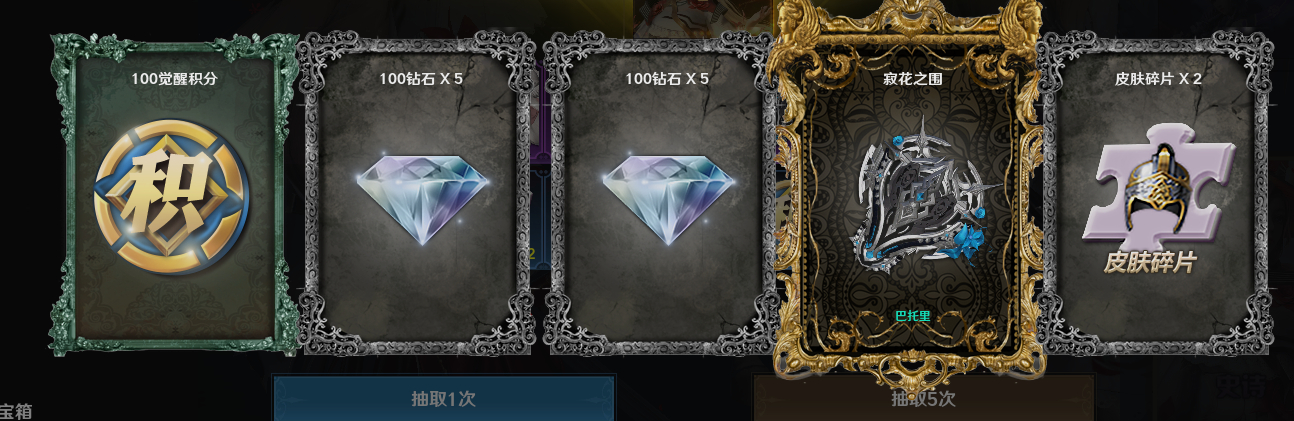Click the green 巴托里 label
This screenshot has height=421, width=1294.
coord(912,316)
